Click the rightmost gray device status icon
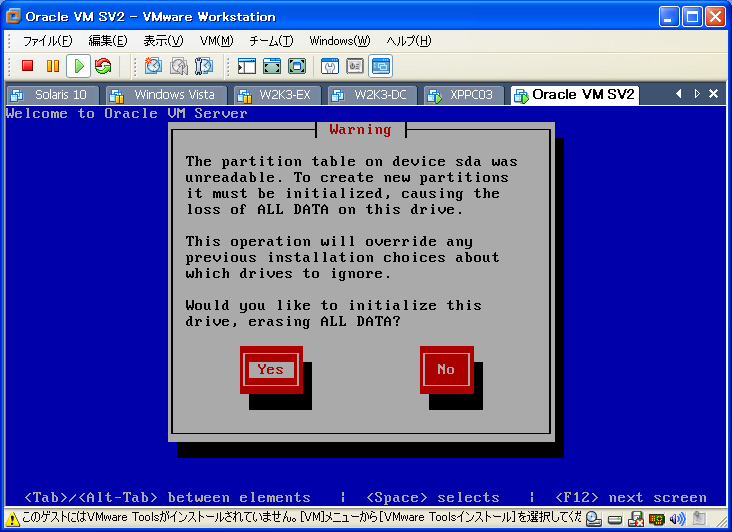The height and width of the screenshot is (532, 732). click(x=699, y=518)
